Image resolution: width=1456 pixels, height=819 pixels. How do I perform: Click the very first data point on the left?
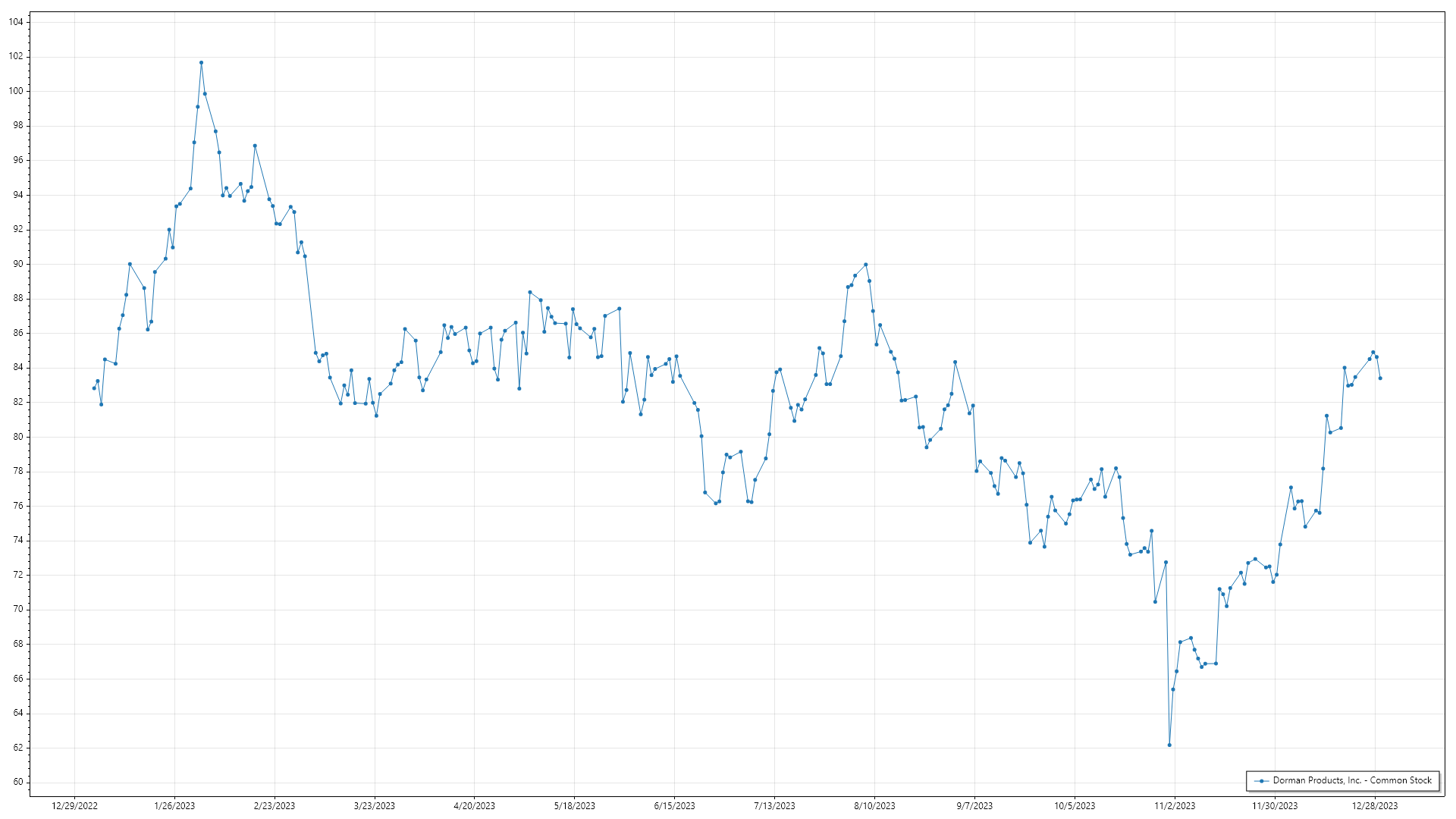[x=94, y=388]
